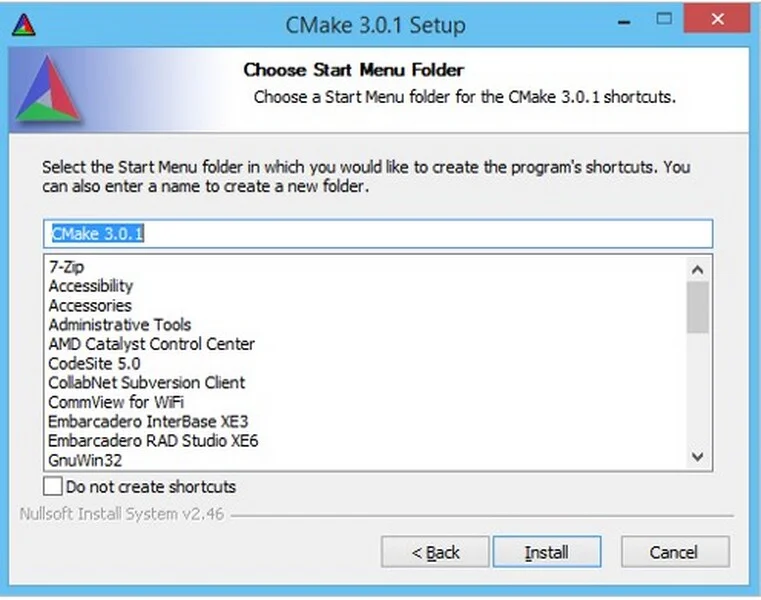Close the CMake 3.0.1 Setup dialog
Screen dimensions: 761x600
717,19
